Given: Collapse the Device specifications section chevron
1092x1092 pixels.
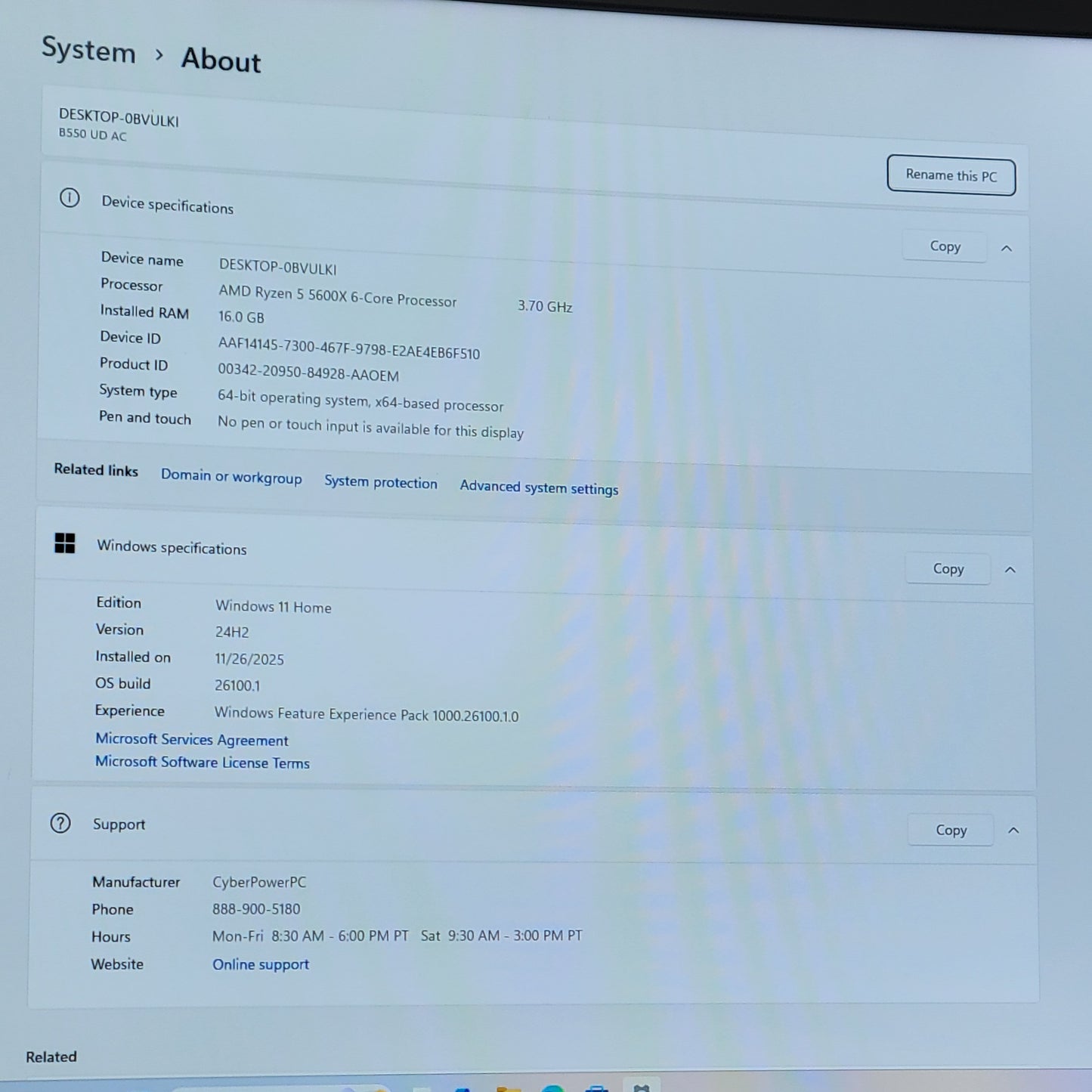Looking at the screenshot, I should coord(1007,248).
